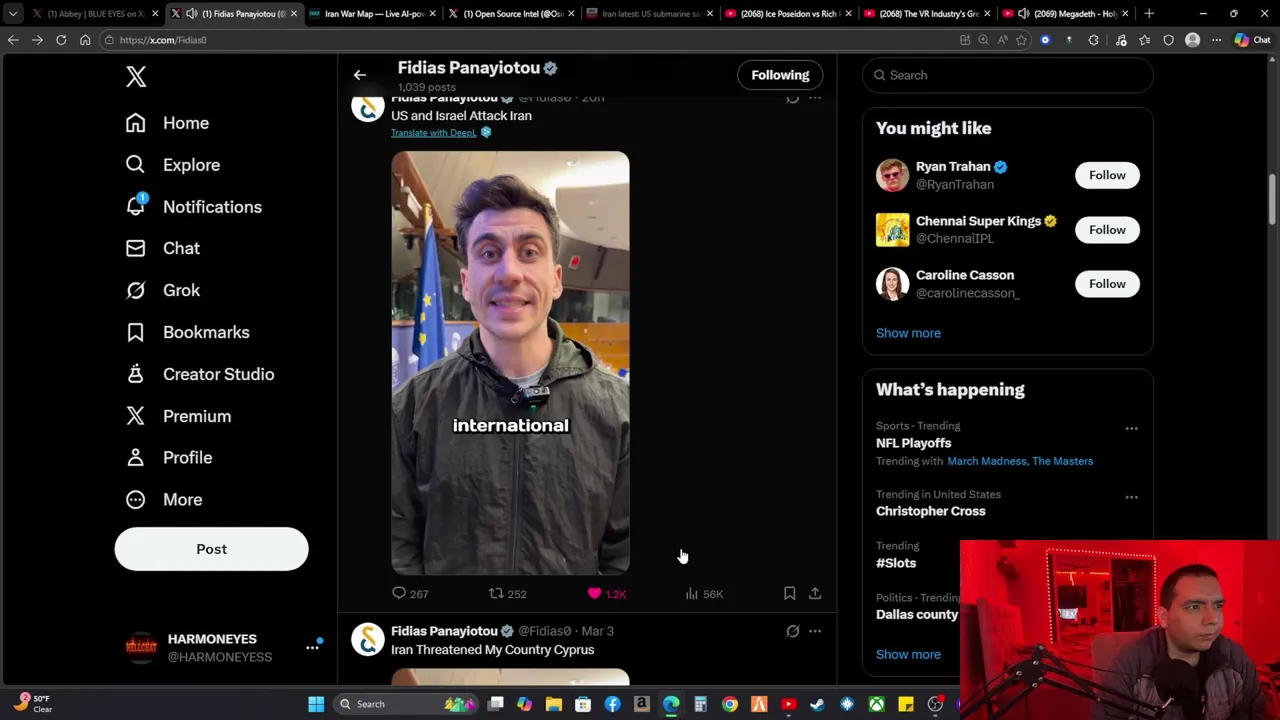Click the reply icon with 267 comments
This screenshot has width=1280, height=720.
pos(399,593)
